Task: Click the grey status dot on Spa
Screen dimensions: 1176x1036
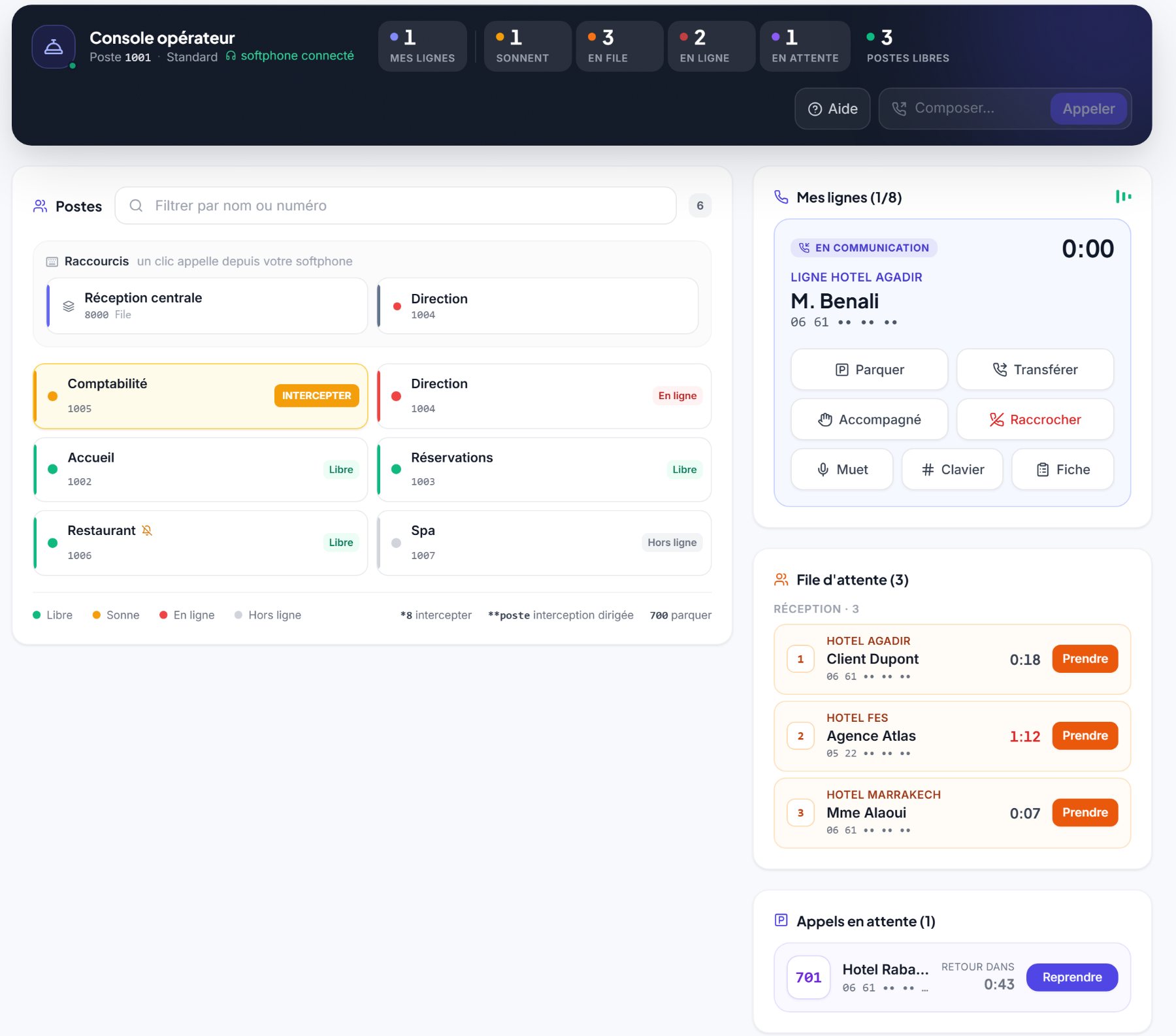Action: pos(396,543)
